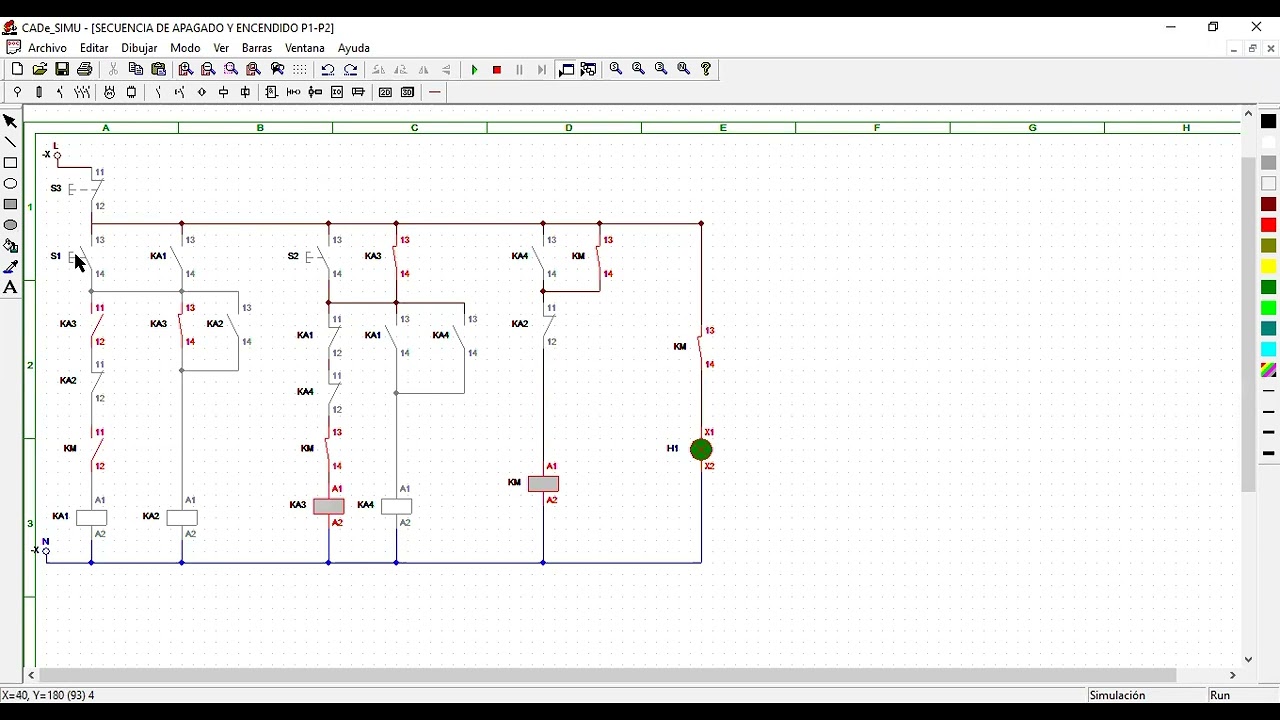
Task: Select the arrow pointer tool
Action: pyautogui.click(x=10, y=121)
